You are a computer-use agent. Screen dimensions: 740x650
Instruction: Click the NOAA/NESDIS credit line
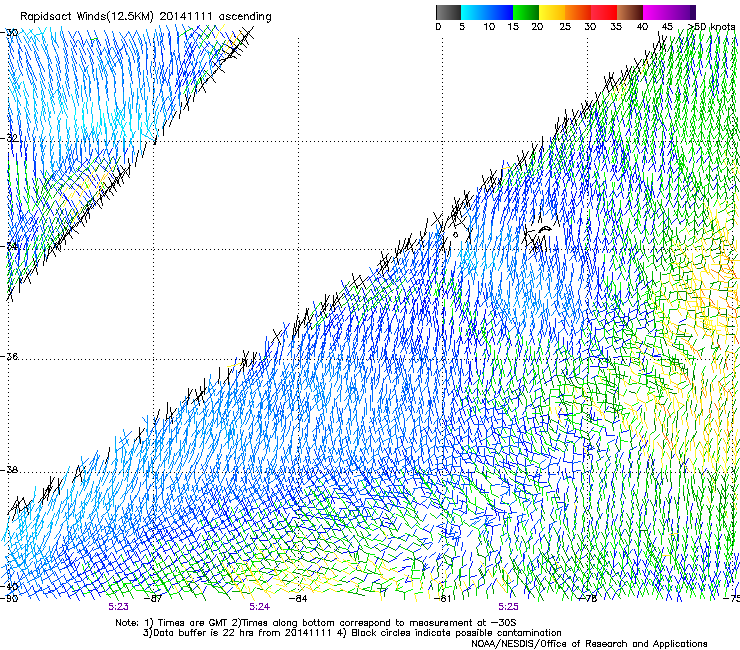click(589, 644)
